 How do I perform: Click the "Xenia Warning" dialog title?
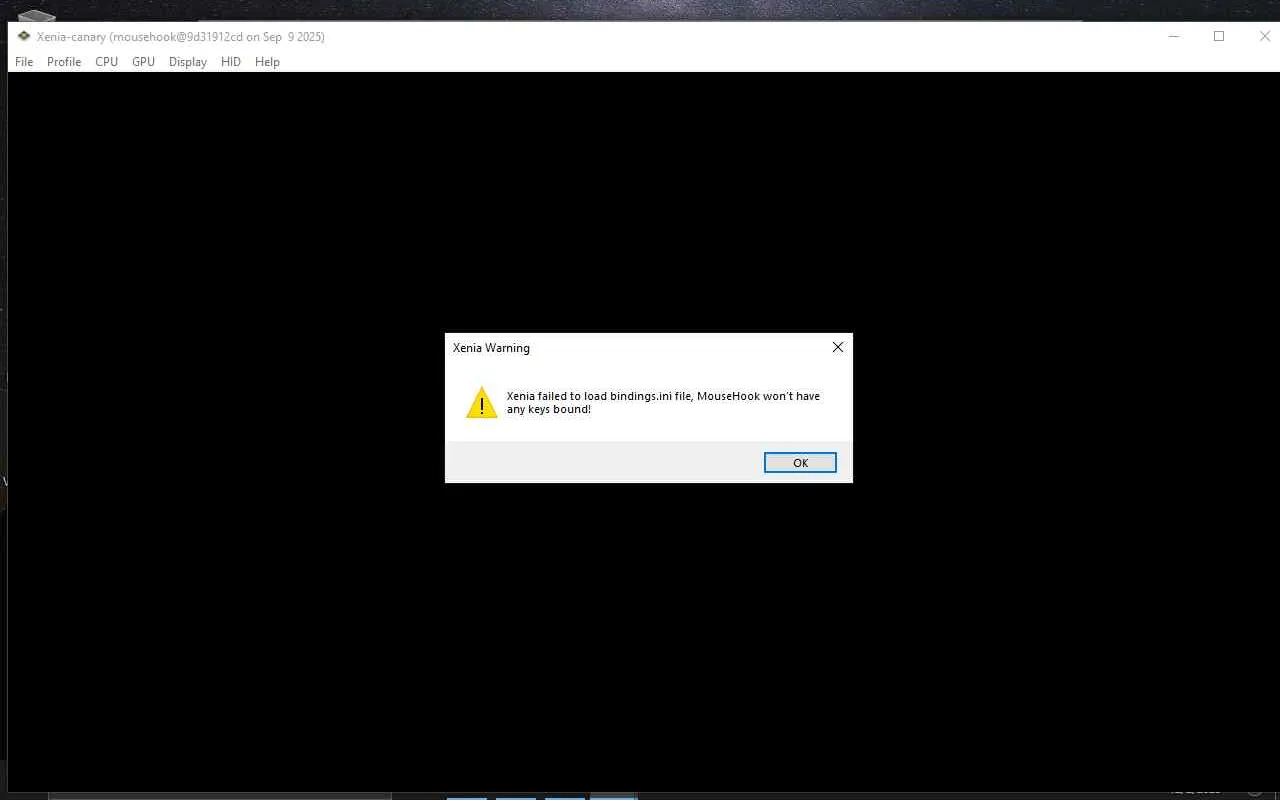(491, 348)
